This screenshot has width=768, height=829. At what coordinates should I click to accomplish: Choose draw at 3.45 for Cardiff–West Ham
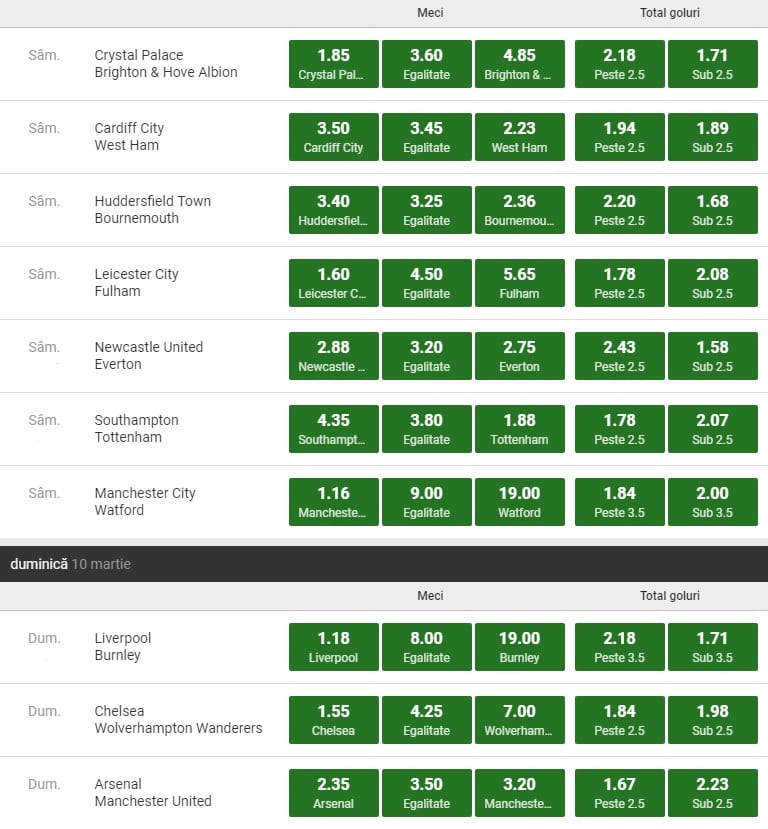(x=426, y=137)
